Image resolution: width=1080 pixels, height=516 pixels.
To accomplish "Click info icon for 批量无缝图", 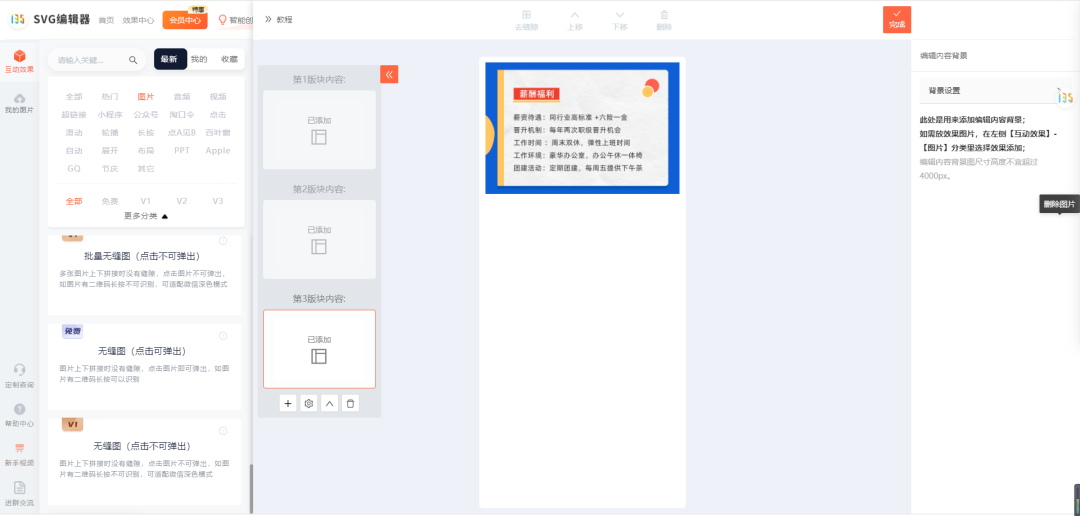I will coord(223,241).
